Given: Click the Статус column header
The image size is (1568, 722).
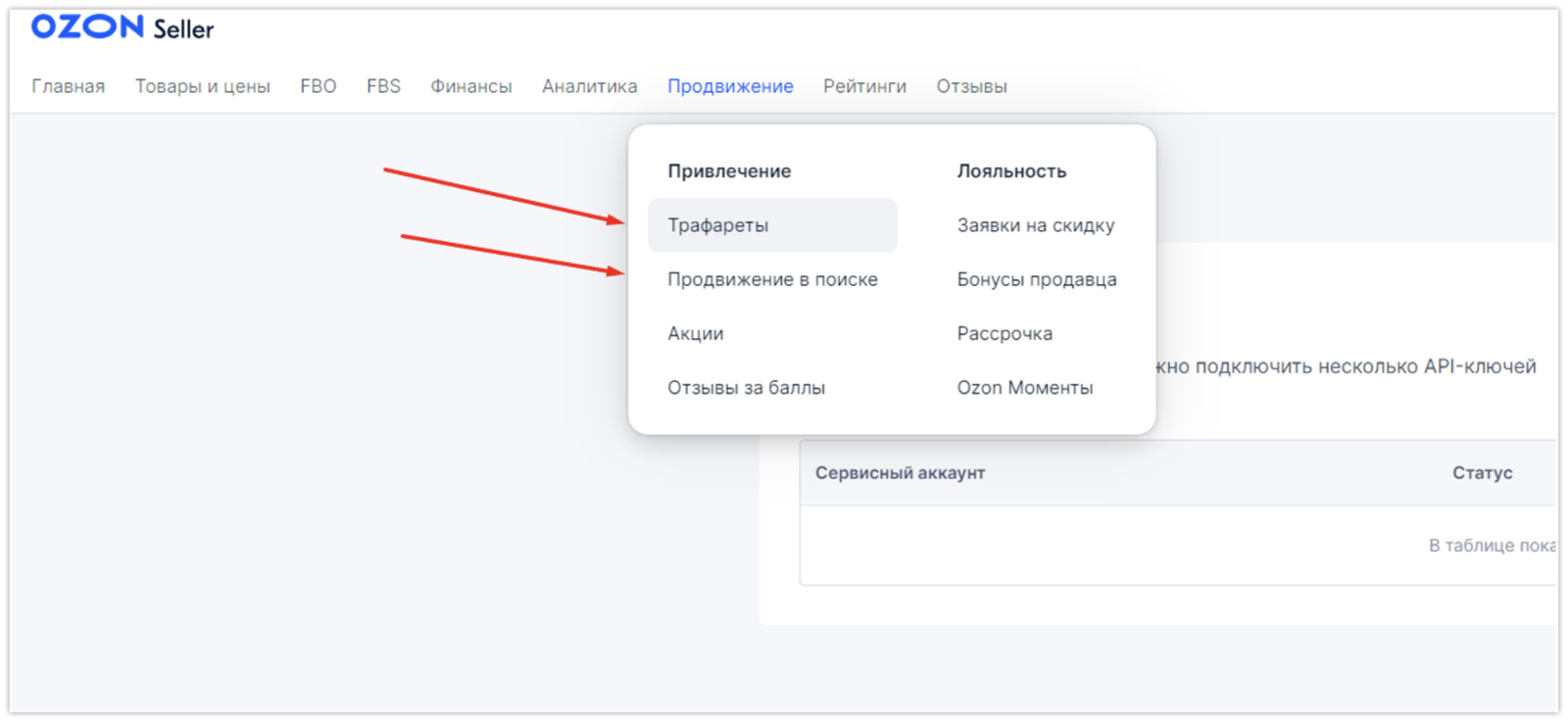Looking at the screenshot, I should 1482,473.
